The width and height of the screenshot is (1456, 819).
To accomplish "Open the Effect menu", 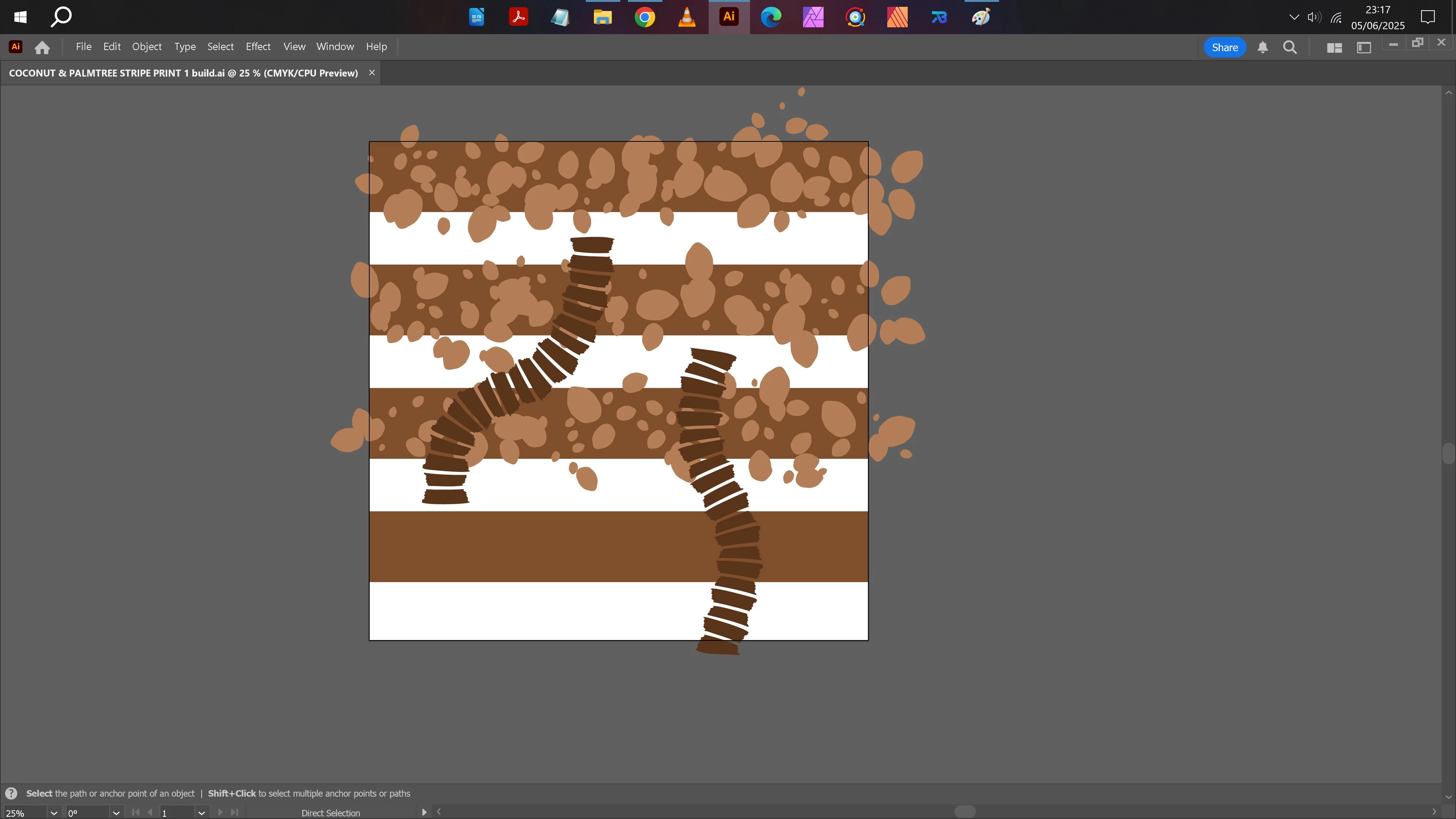I will 258,46.
